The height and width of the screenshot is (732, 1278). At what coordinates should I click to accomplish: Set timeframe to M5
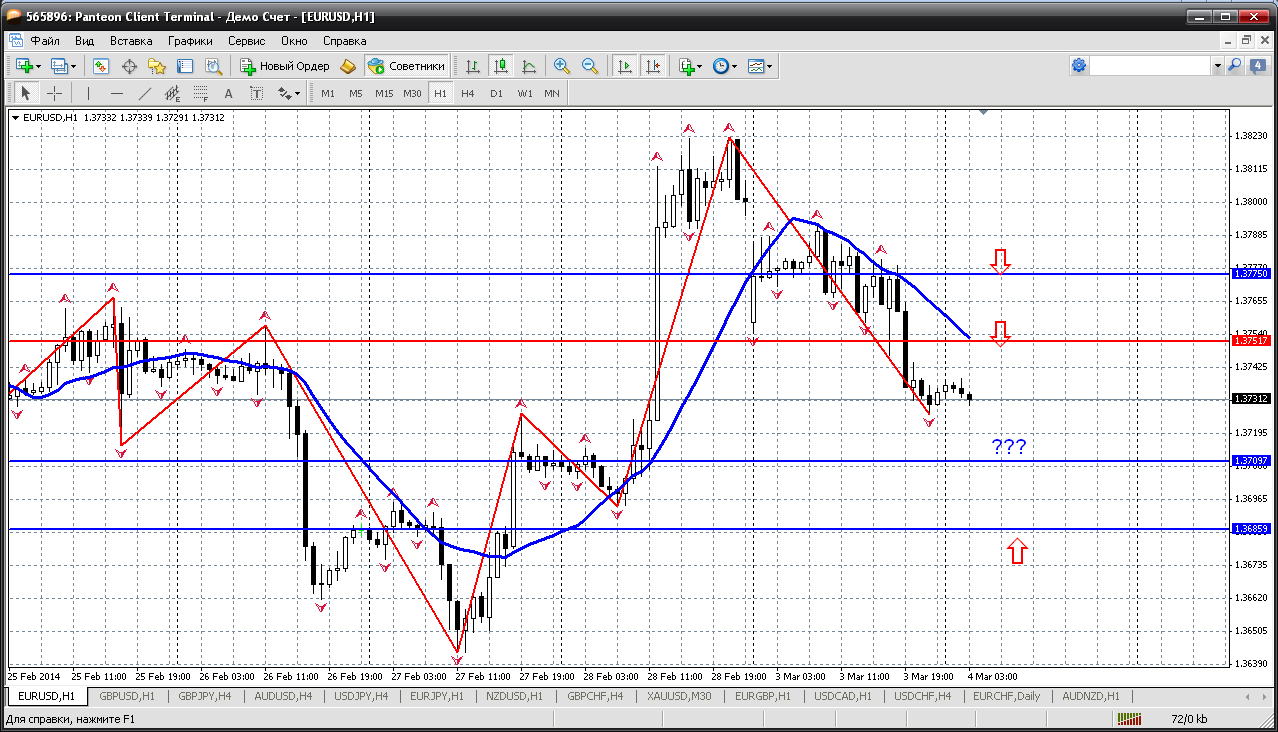356,93
